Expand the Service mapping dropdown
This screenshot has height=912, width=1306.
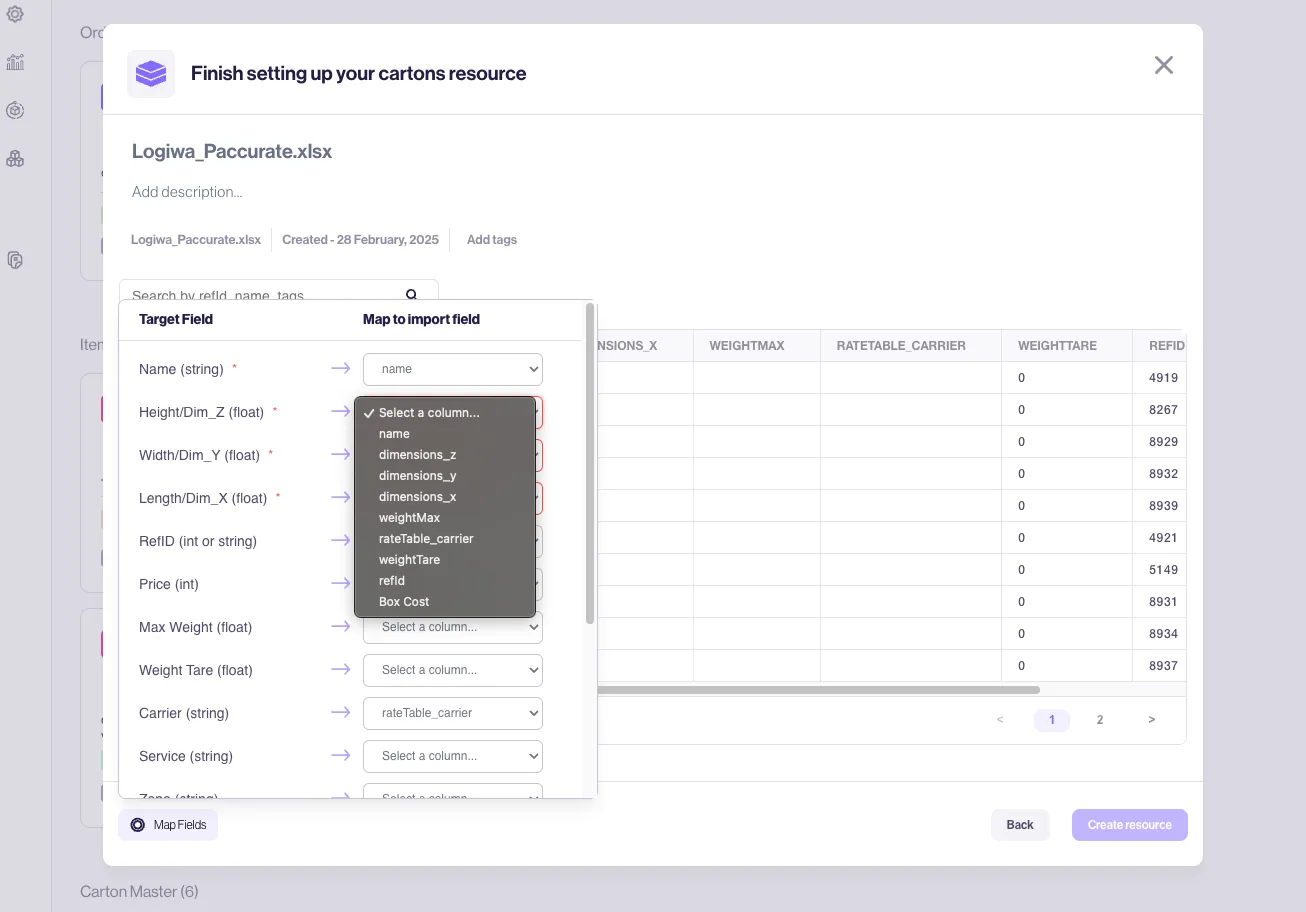pos(453,756)
